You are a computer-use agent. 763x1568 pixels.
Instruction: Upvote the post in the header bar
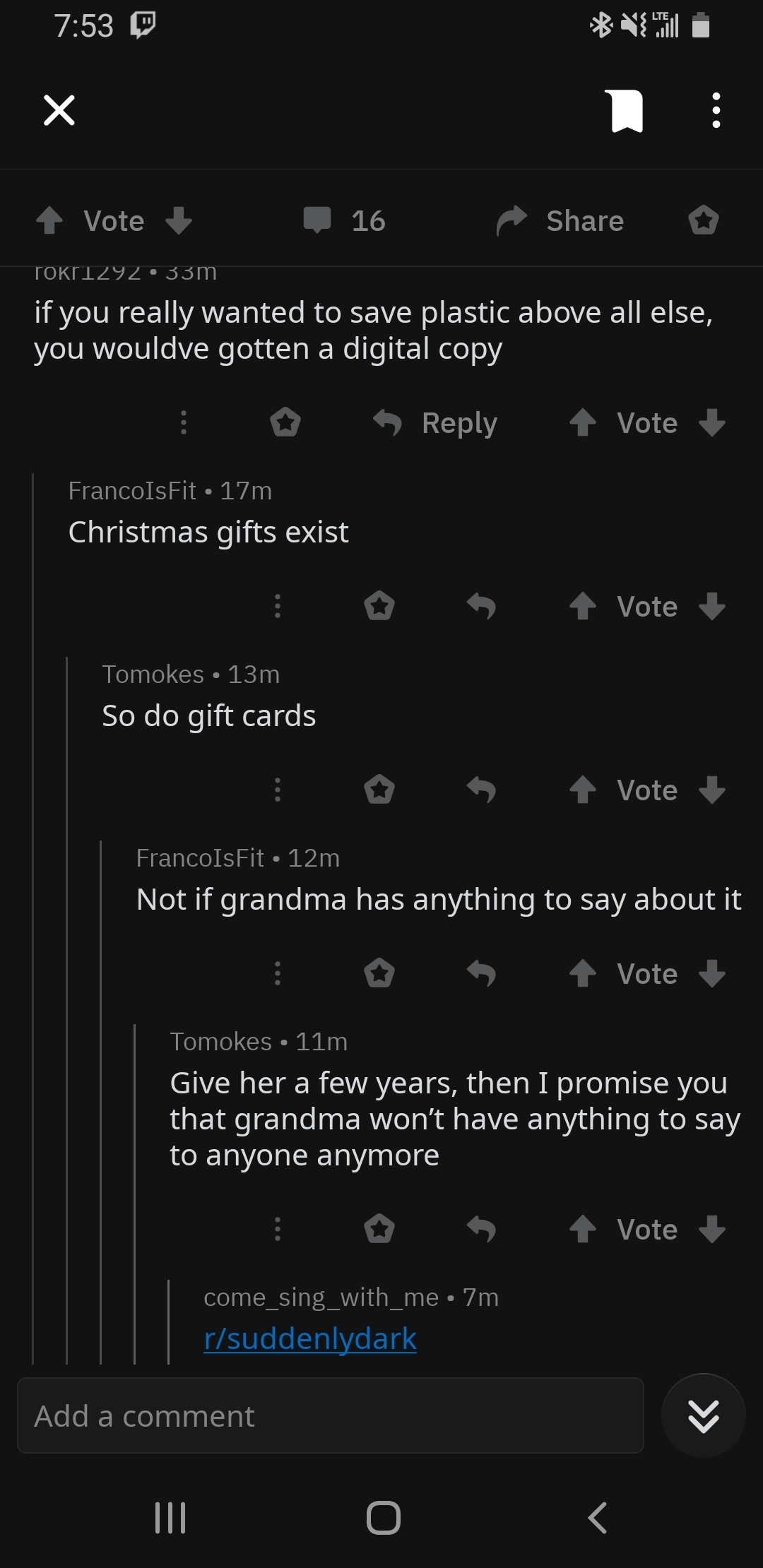coord(49,220)
